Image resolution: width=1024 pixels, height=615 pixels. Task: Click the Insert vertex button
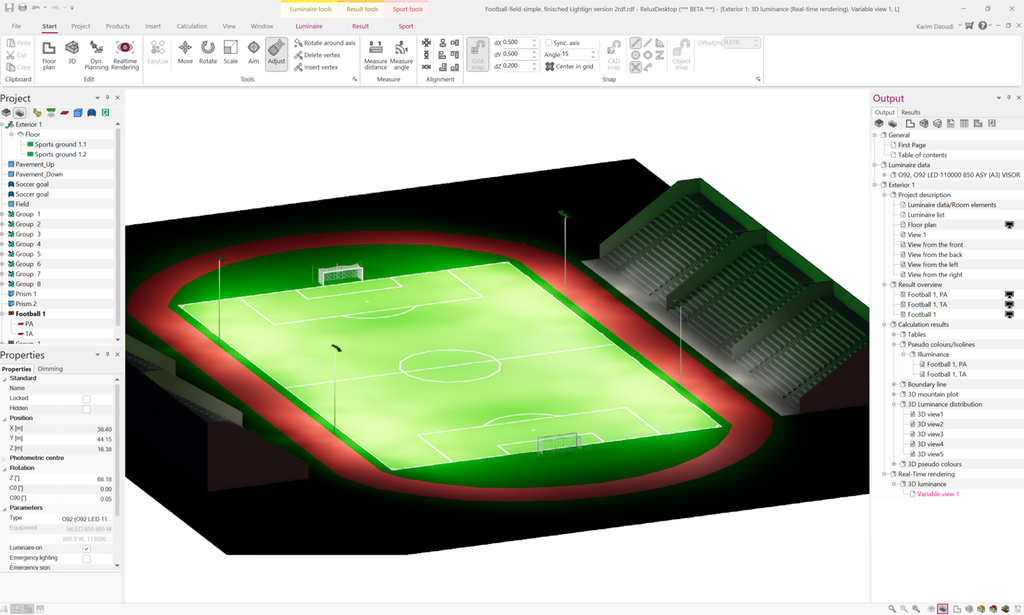(321, 66)
